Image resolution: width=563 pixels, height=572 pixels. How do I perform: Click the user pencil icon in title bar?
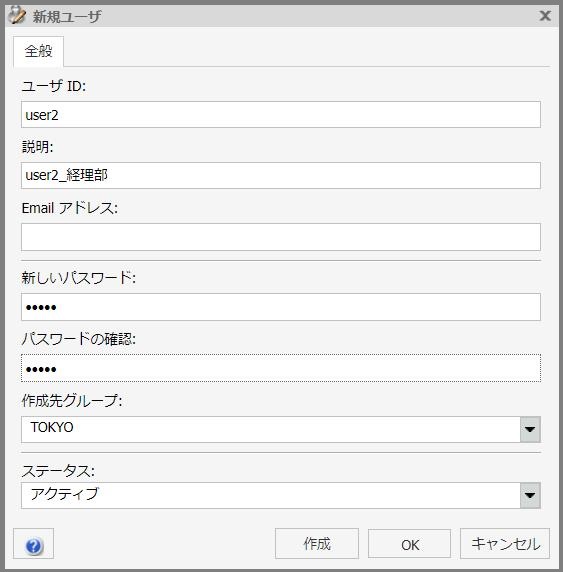(x=16, y=15)
